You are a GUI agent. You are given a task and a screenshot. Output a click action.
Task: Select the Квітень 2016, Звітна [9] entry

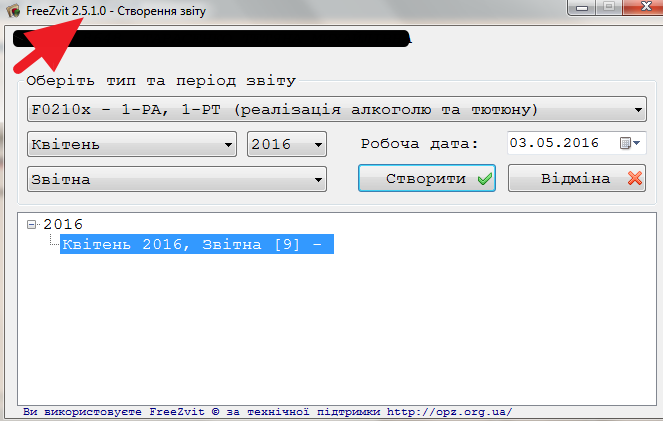[196, 245]
